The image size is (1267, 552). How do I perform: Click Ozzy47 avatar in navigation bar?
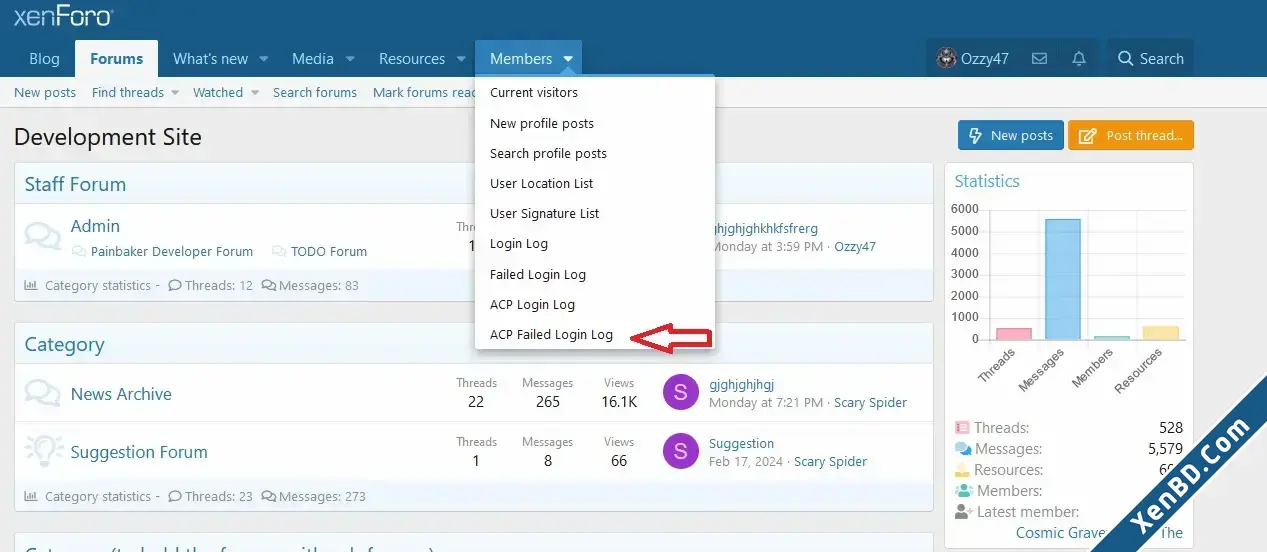(x=946, y=59)
